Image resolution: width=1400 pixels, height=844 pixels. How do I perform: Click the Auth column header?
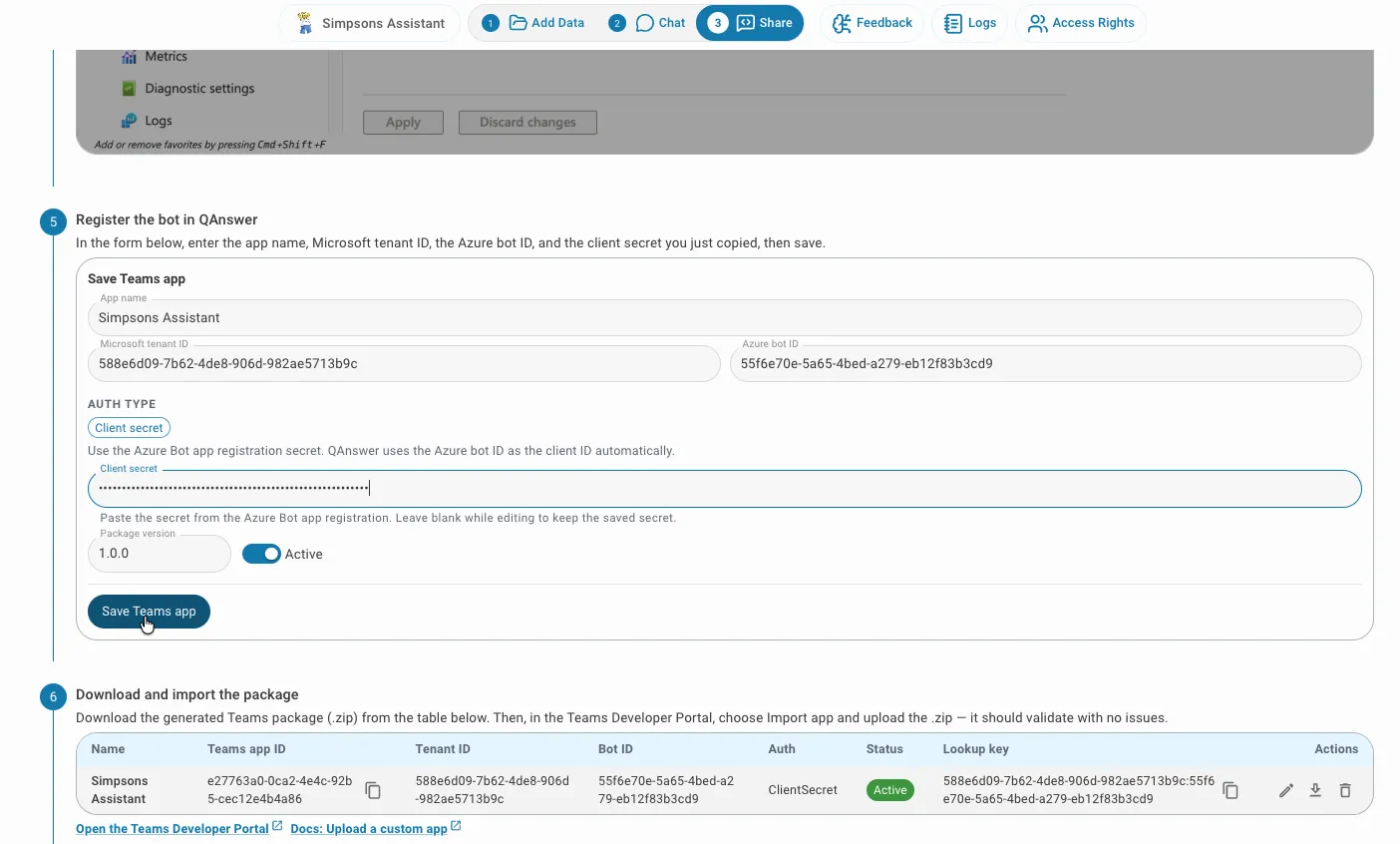tap(782, 749)
